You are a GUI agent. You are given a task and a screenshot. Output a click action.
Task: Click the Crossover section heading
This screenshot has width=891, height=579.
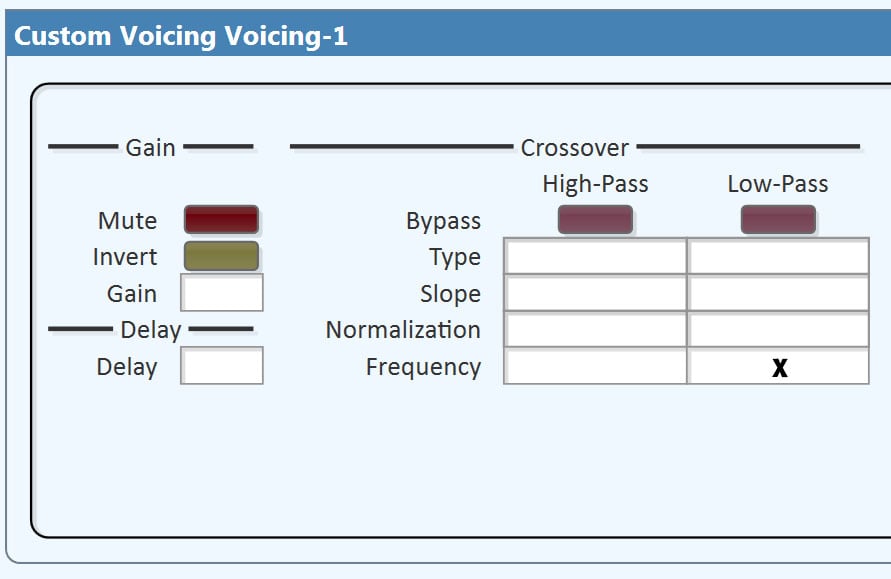(574, 148)
